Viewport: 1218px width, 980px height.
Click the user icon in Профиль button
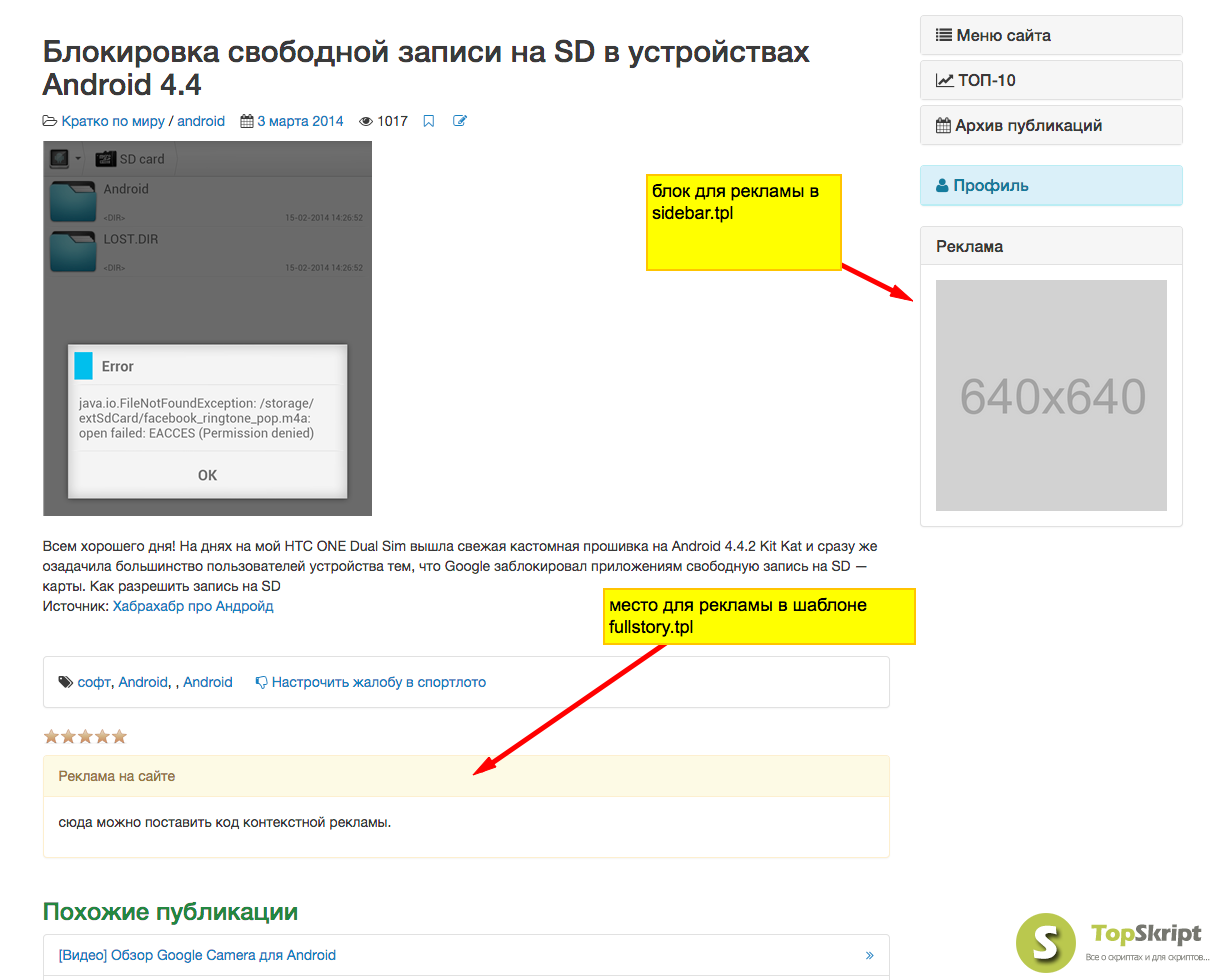(942, 185)
